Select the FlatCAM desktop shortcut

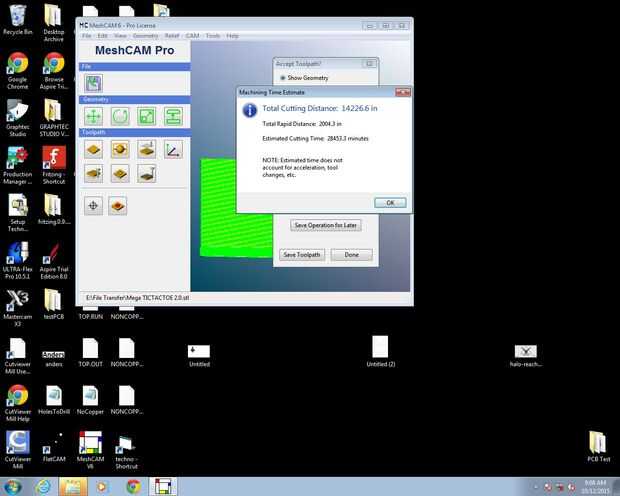coord(54,447)
